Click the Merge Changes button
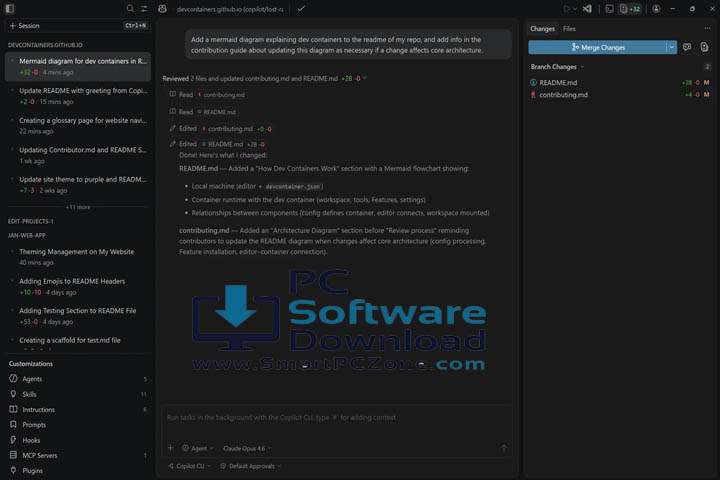This screenshot has width=720, height=480. [597, 47]
